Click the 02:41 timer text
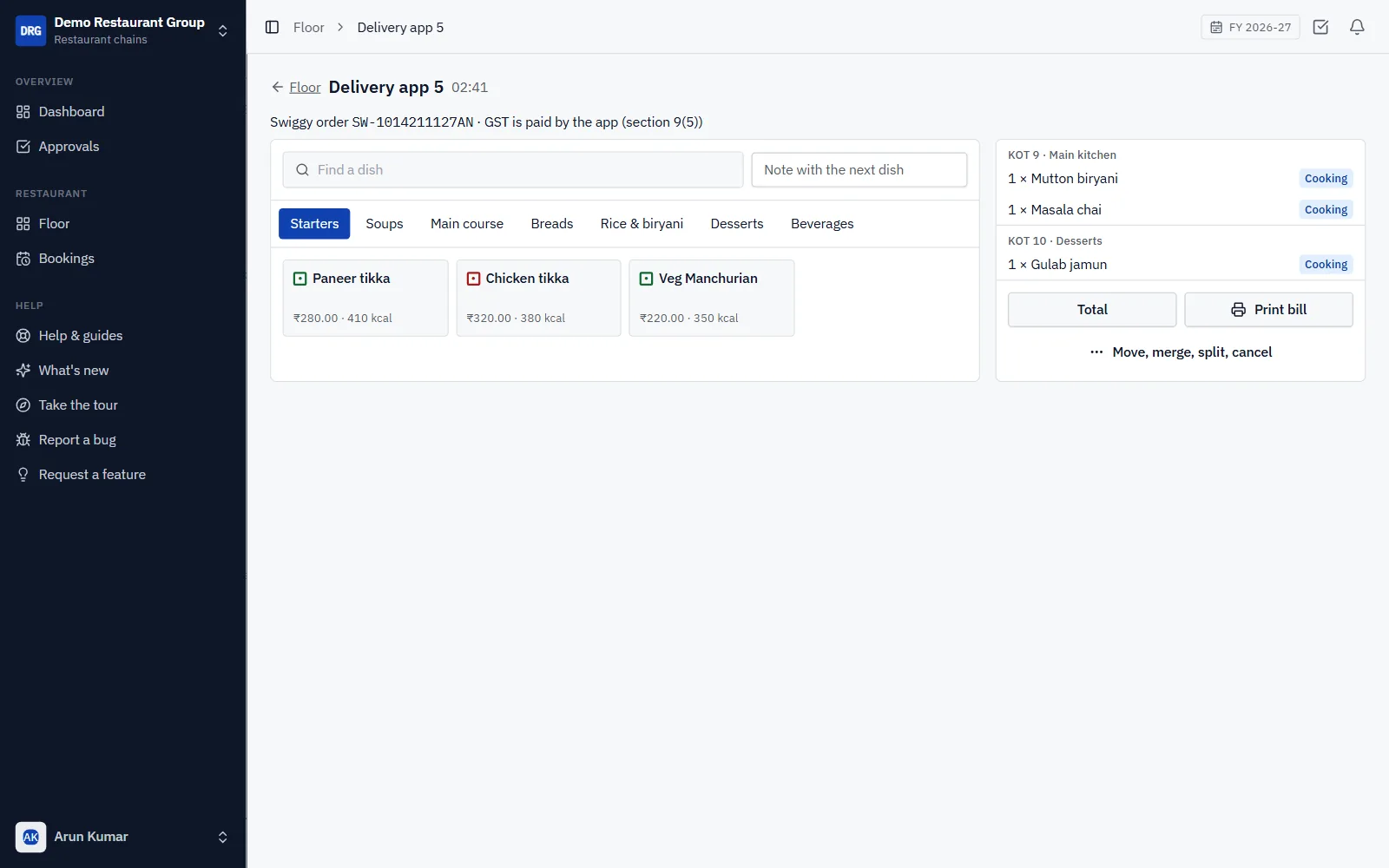Image resolution: width=1389 pixels, height=868 pixels. [470, 88]
